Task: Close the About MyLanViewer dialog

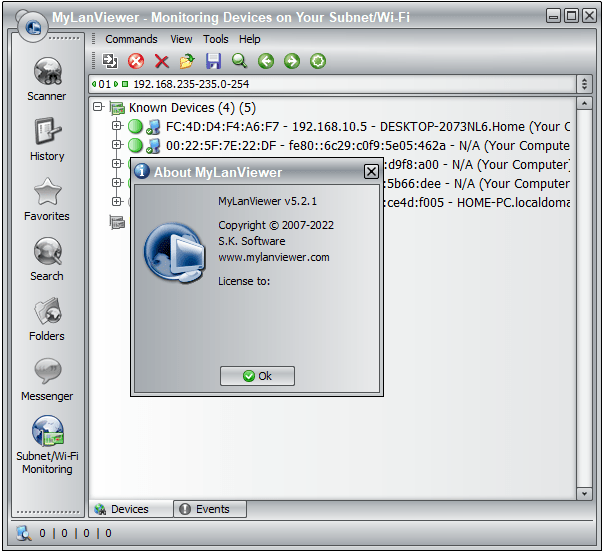Action: 371,171
